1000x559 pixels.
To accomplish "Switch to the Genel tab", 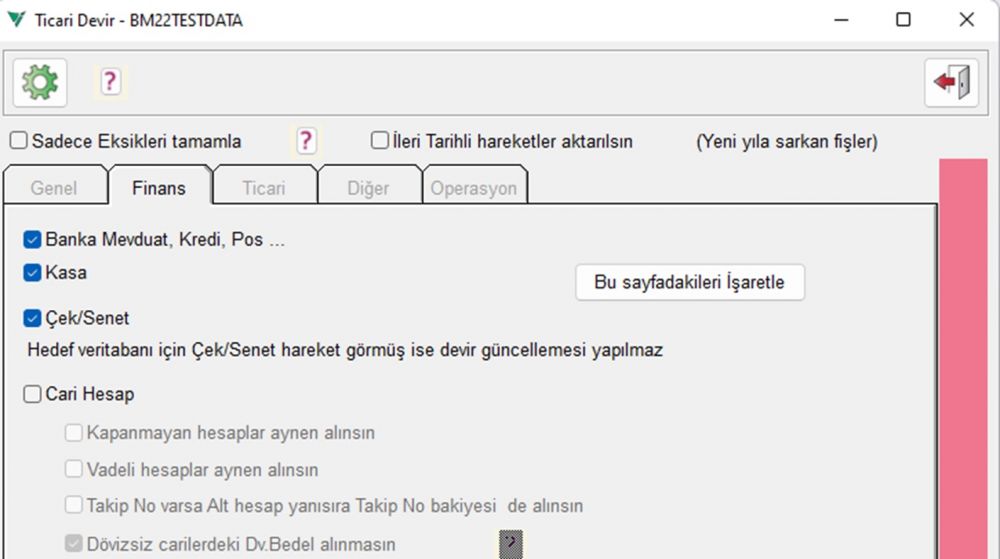I will 54,188.
